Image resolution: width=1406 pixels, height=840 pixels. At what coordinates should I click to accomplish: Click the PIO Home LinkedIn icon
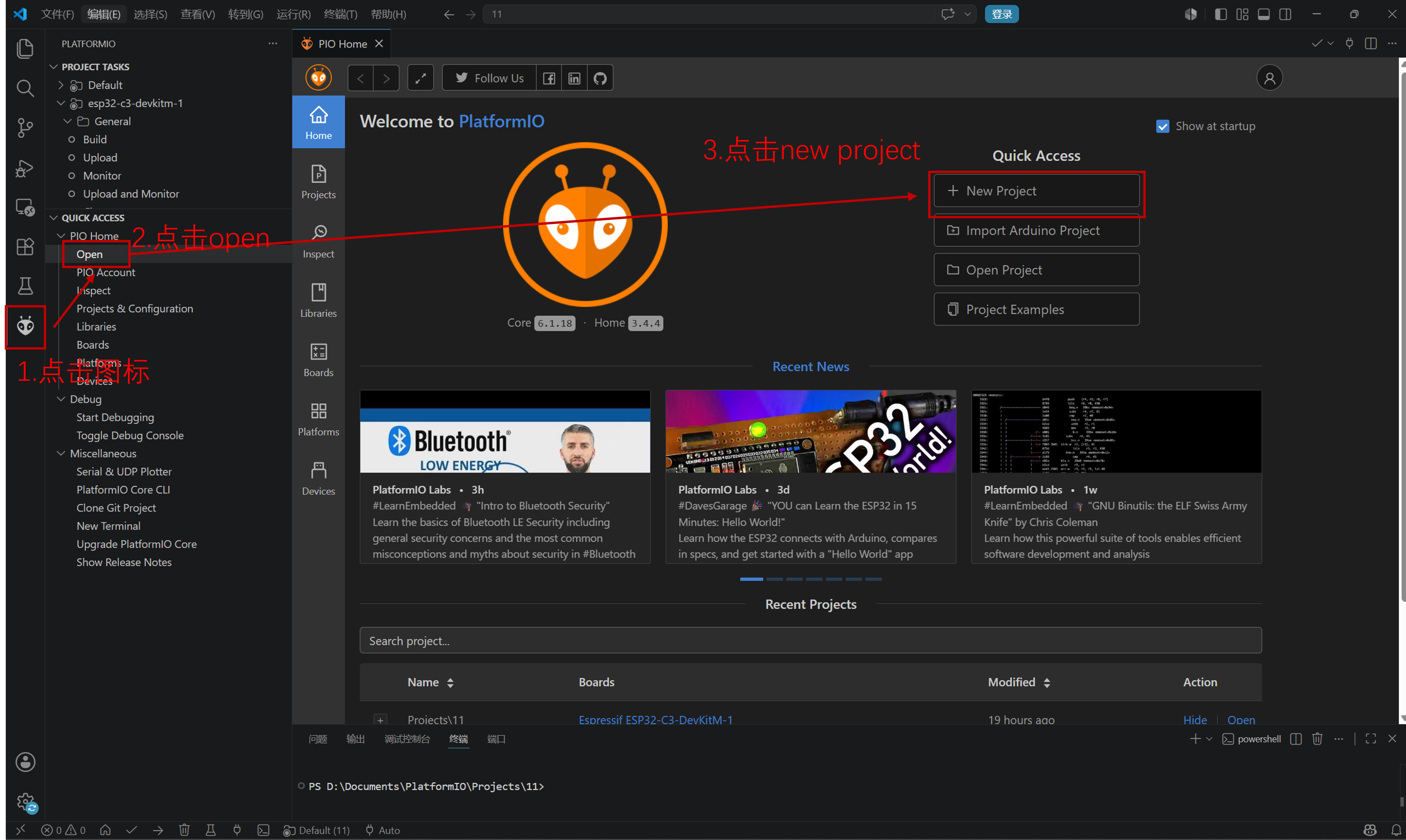click(574, 78)
